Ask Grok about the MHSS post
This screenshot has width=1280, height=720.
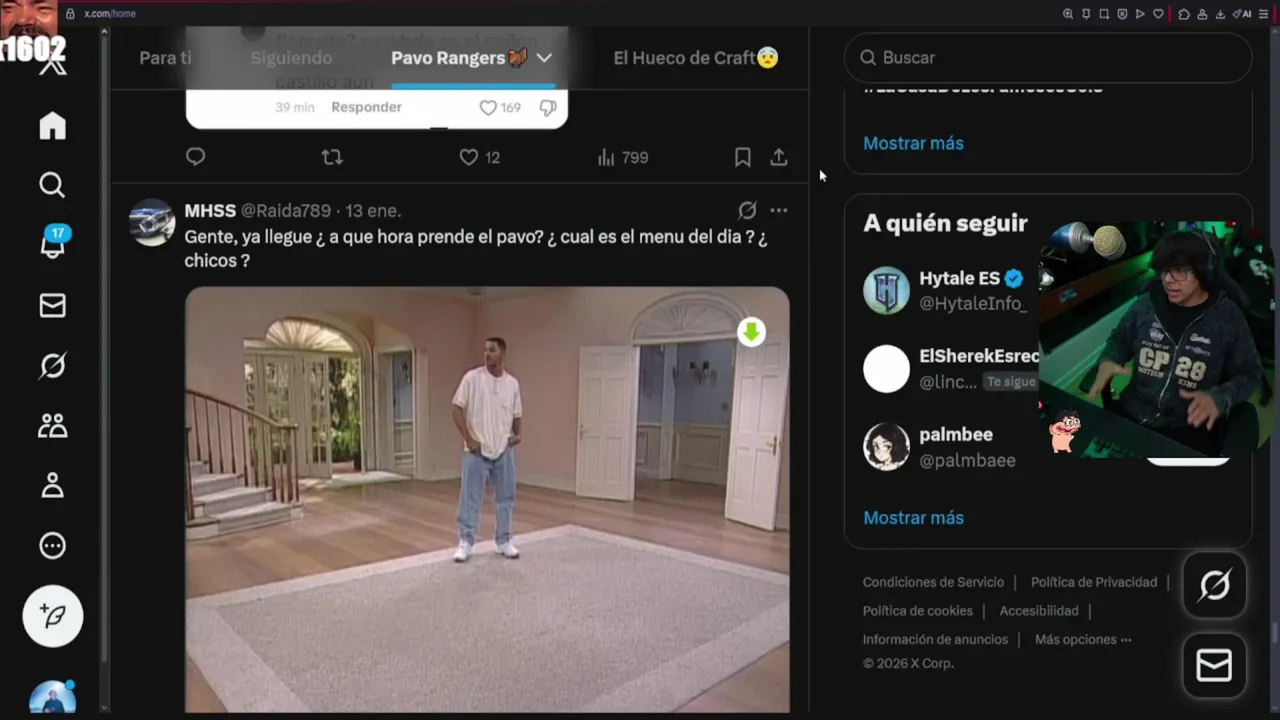point(747,210)
